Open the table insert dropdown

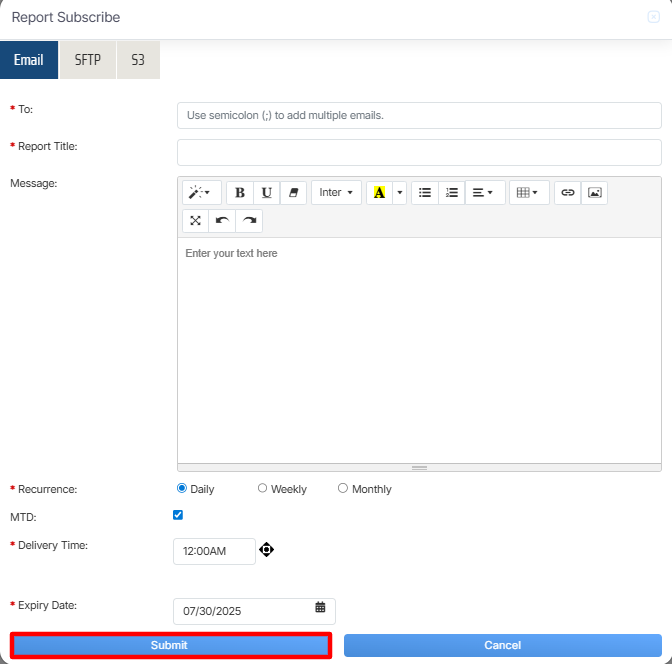[x=528, y=193]
